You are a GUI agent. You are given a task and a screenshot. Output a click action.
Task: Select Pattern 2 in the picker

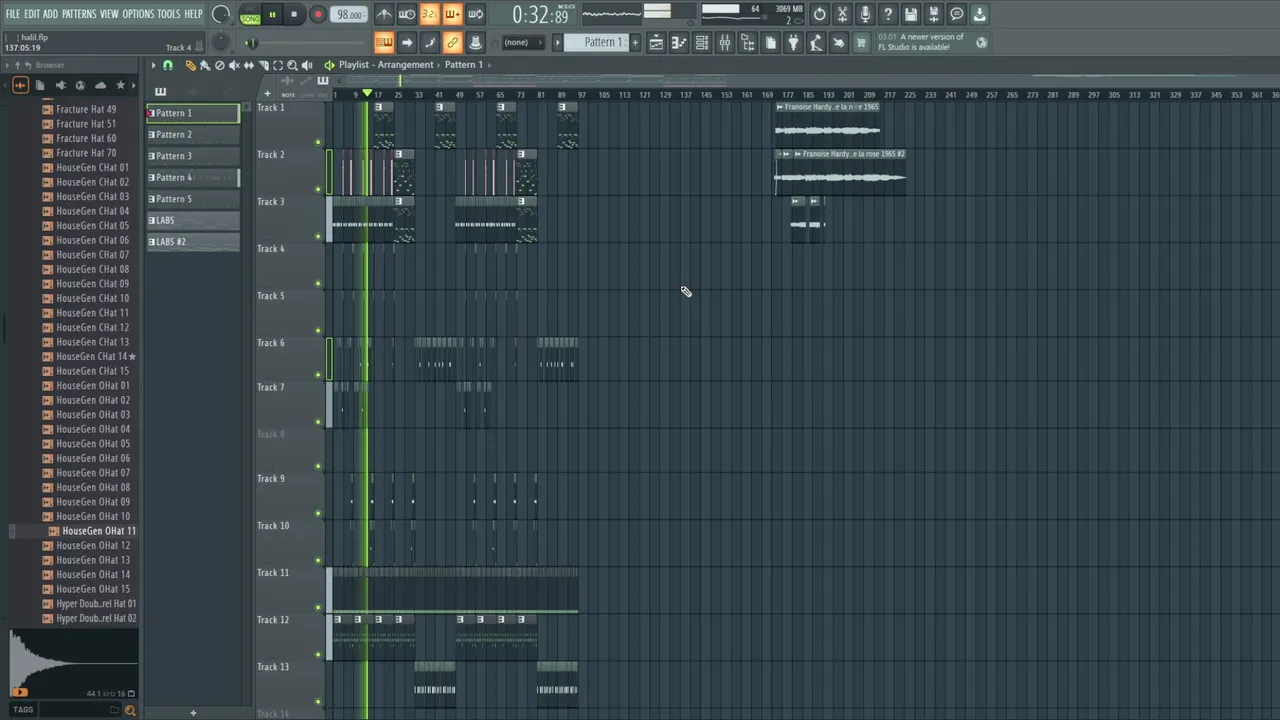click(193, 134)
